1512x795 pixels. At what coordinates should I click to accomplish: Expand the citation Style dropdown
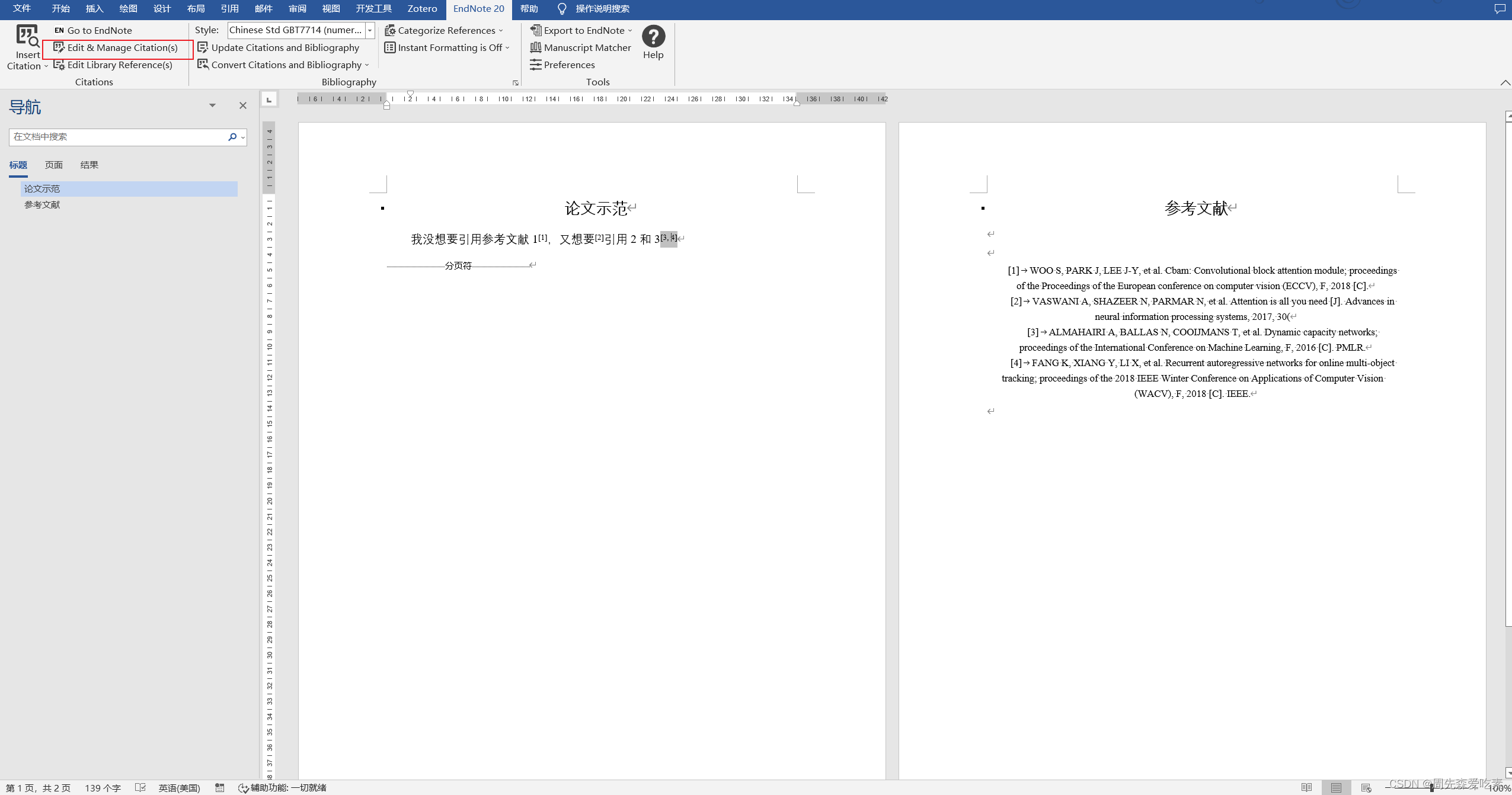[x=370, y=30]
